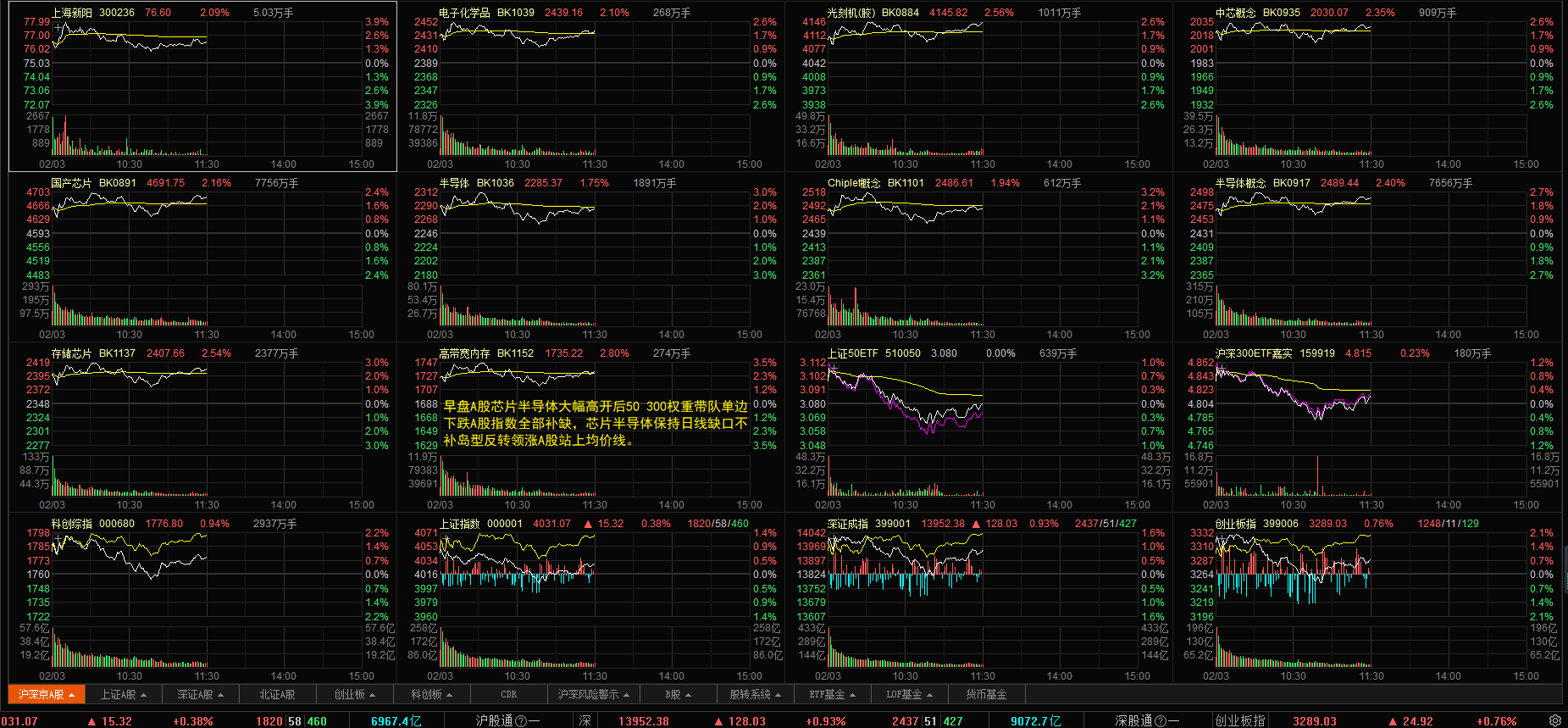Viewport: 1568px width, 728px height.
Task: Click the 1248/11/129 counts in 创业板指 header
Action: pos(1449,524)
